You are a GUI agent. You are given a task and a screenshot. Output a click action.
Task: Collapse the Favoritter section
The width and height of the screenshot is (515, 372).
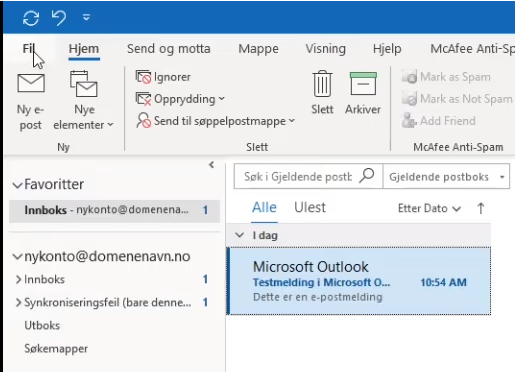[17, 185]
